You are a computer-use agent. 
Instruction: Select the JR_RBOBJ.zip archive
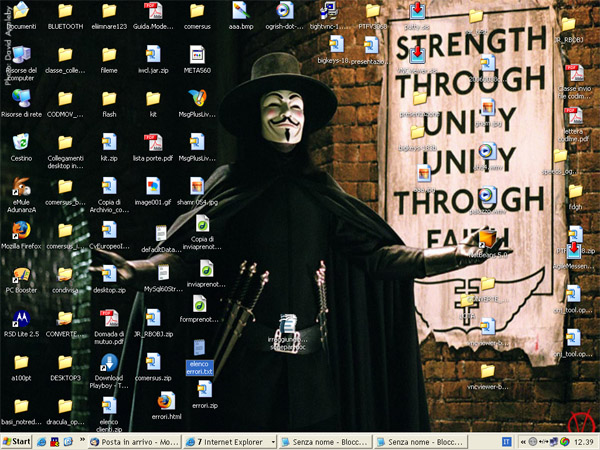click(153, 318)
